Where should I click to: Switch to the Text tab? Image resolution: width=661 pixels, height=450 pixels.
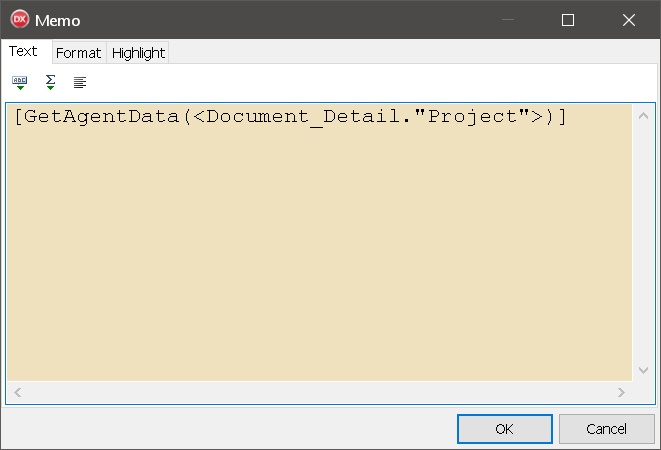click(x=23, y=52)
